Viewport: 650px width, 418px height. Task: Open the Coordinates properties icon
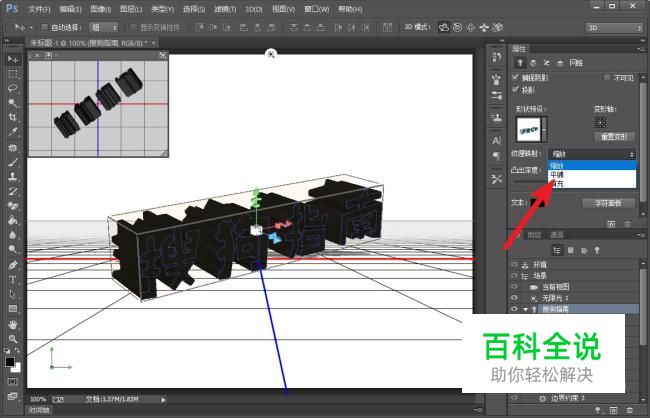coord(560,63)
